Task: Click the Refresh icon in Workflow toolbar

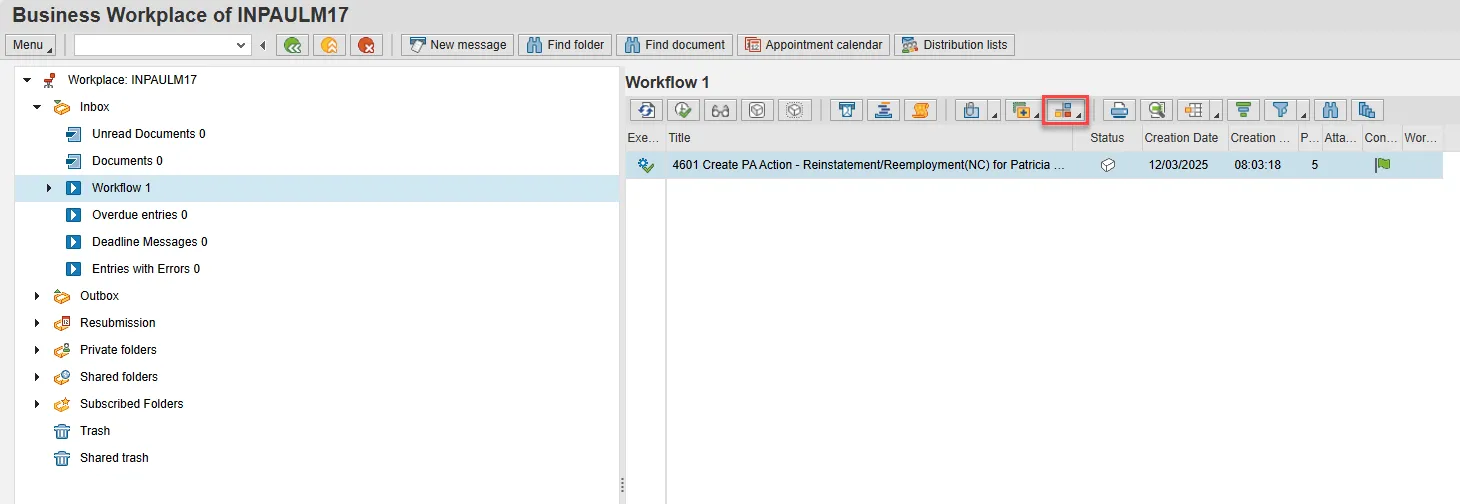Action: tap(646, 111)
